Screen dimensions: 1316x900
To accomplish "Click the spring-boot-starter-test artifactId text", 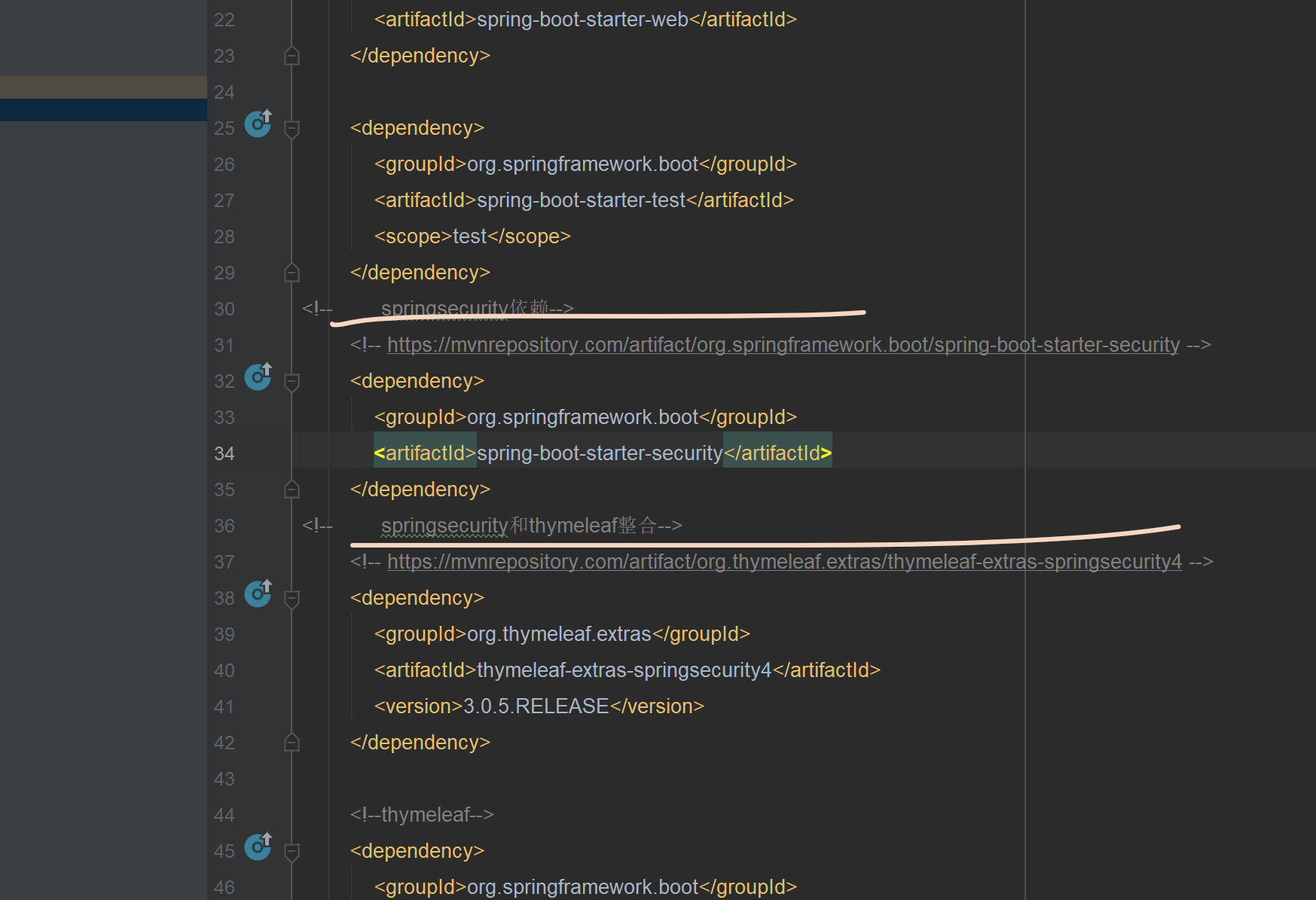I will click(x=581, y=200).
